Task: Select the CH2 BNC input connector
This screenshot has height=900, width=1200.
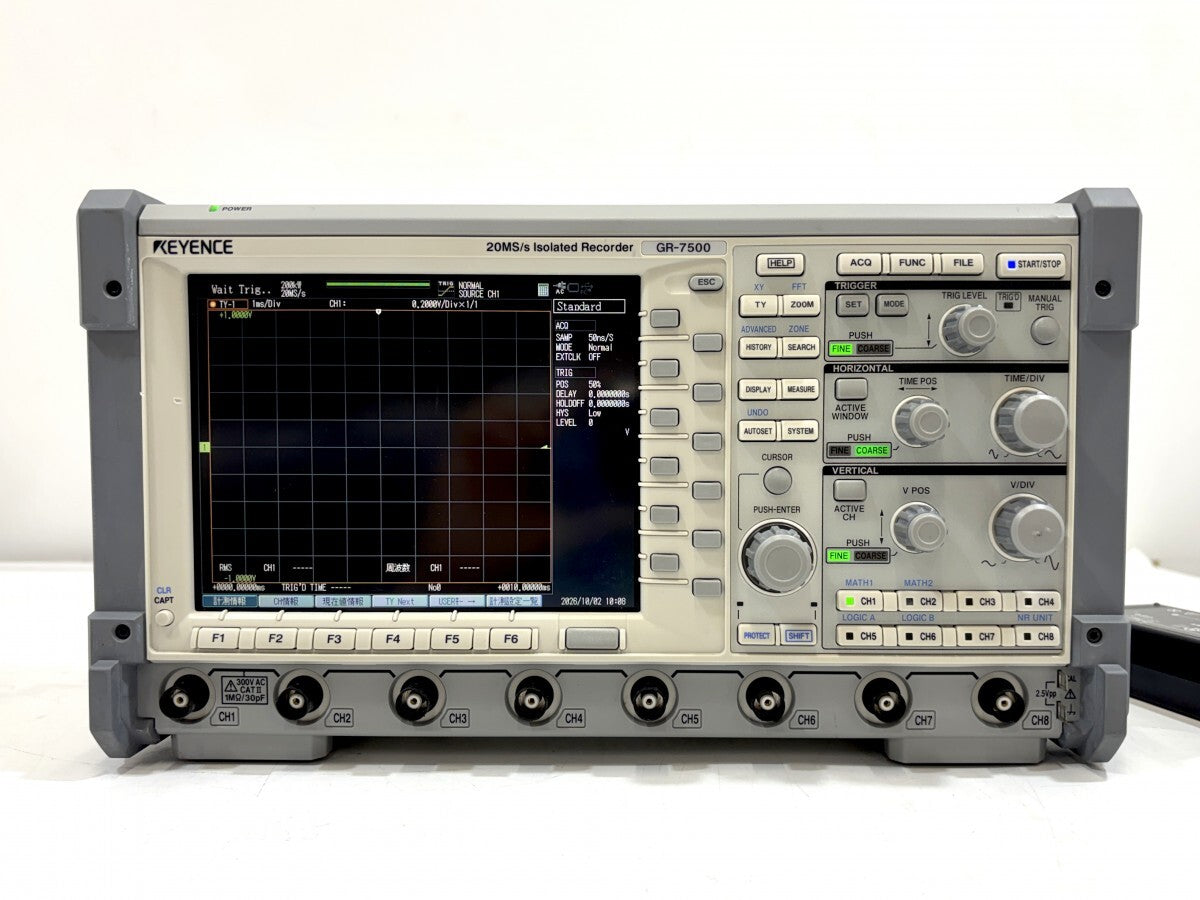Action: click(303, 698)
